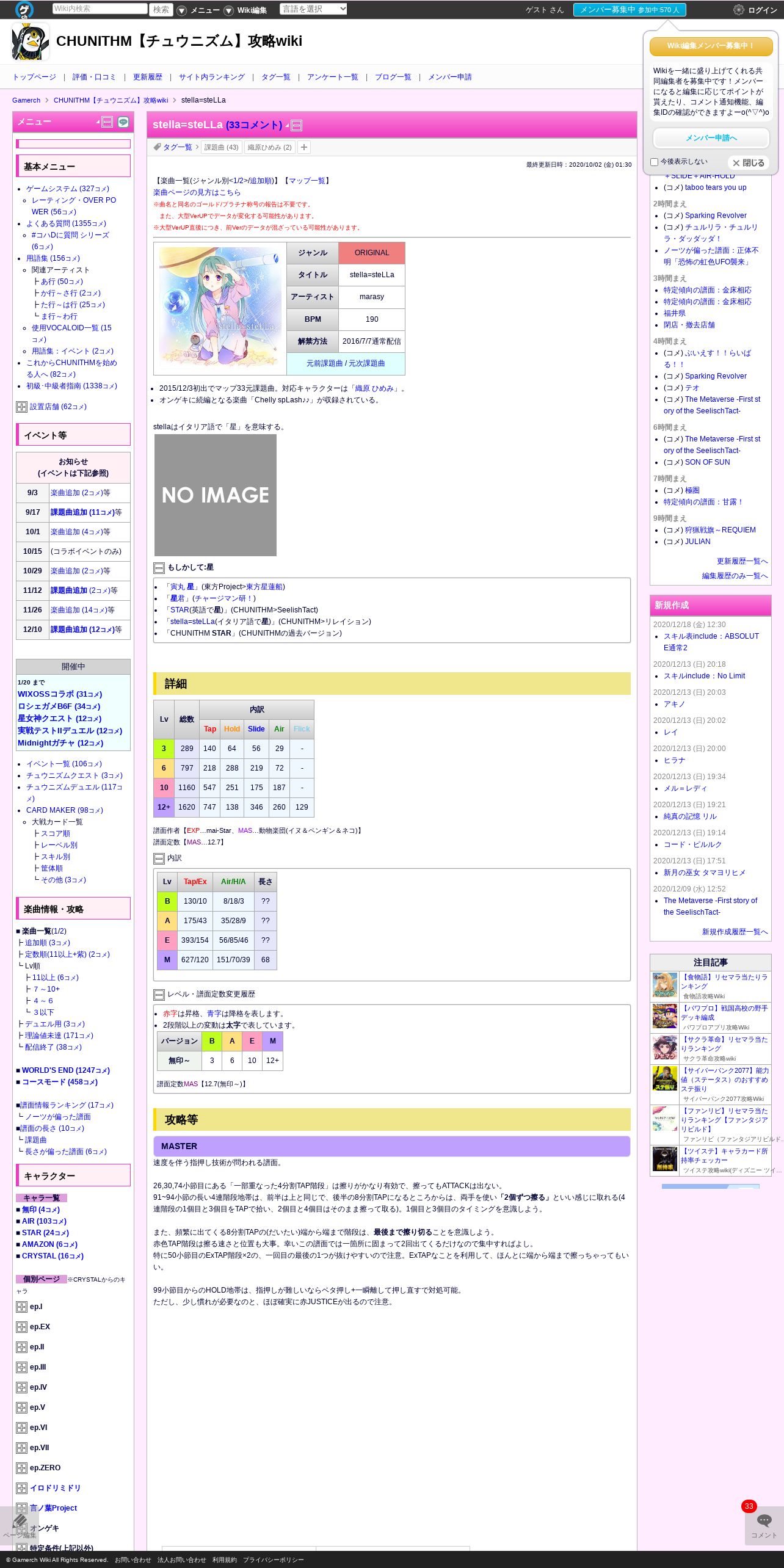Click the メンバー申請へ button

tap(711, 138)
